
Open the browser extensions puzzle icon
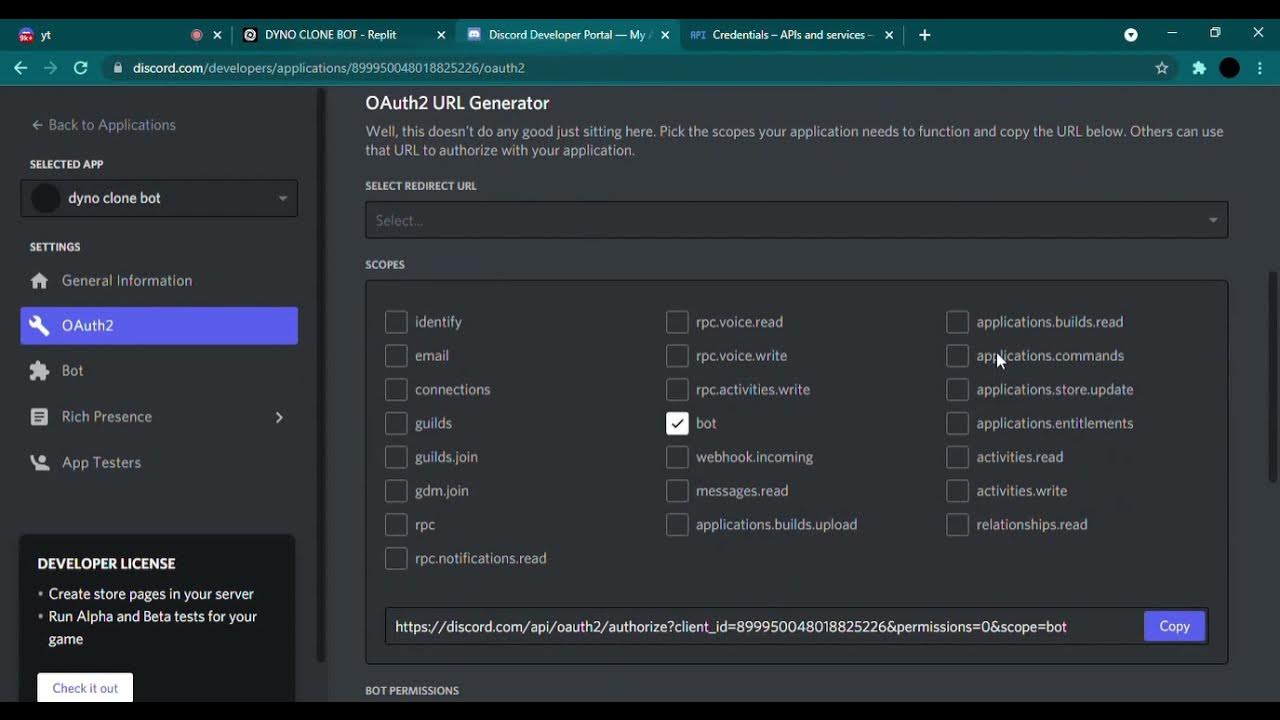tap(1199, 68)
